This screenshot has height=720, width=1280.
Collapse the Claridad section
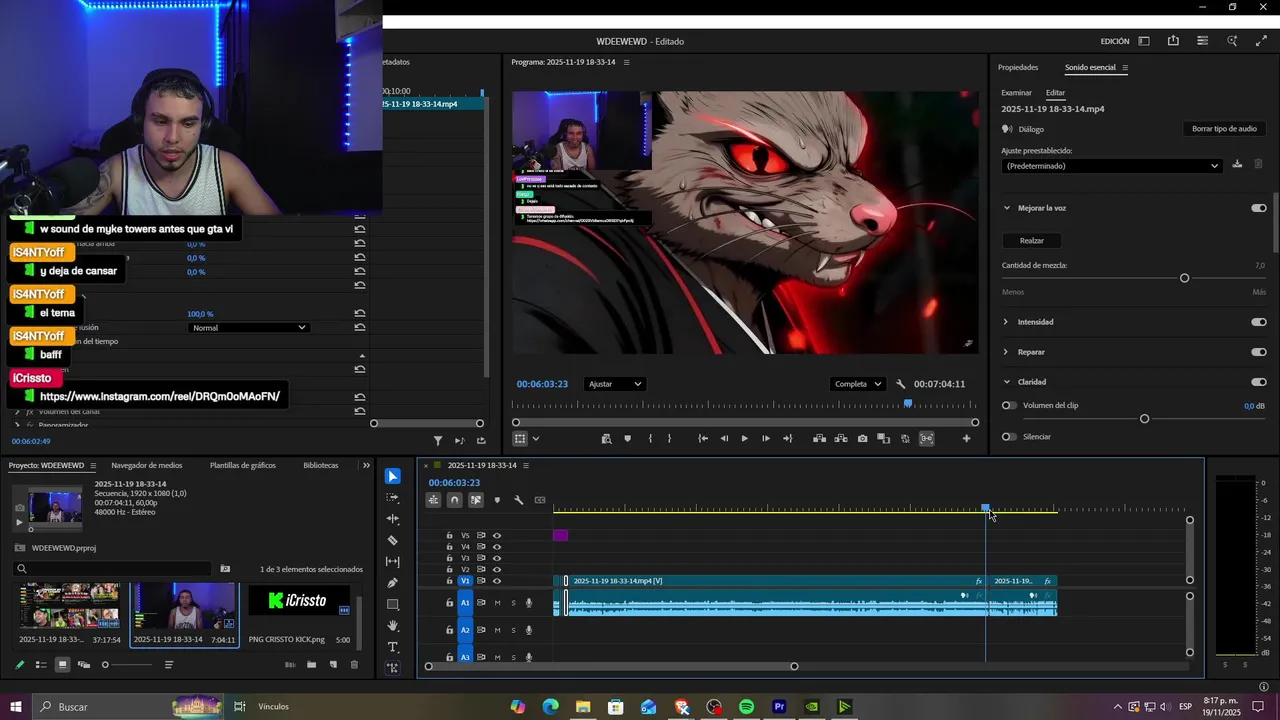coord(1006,382)
